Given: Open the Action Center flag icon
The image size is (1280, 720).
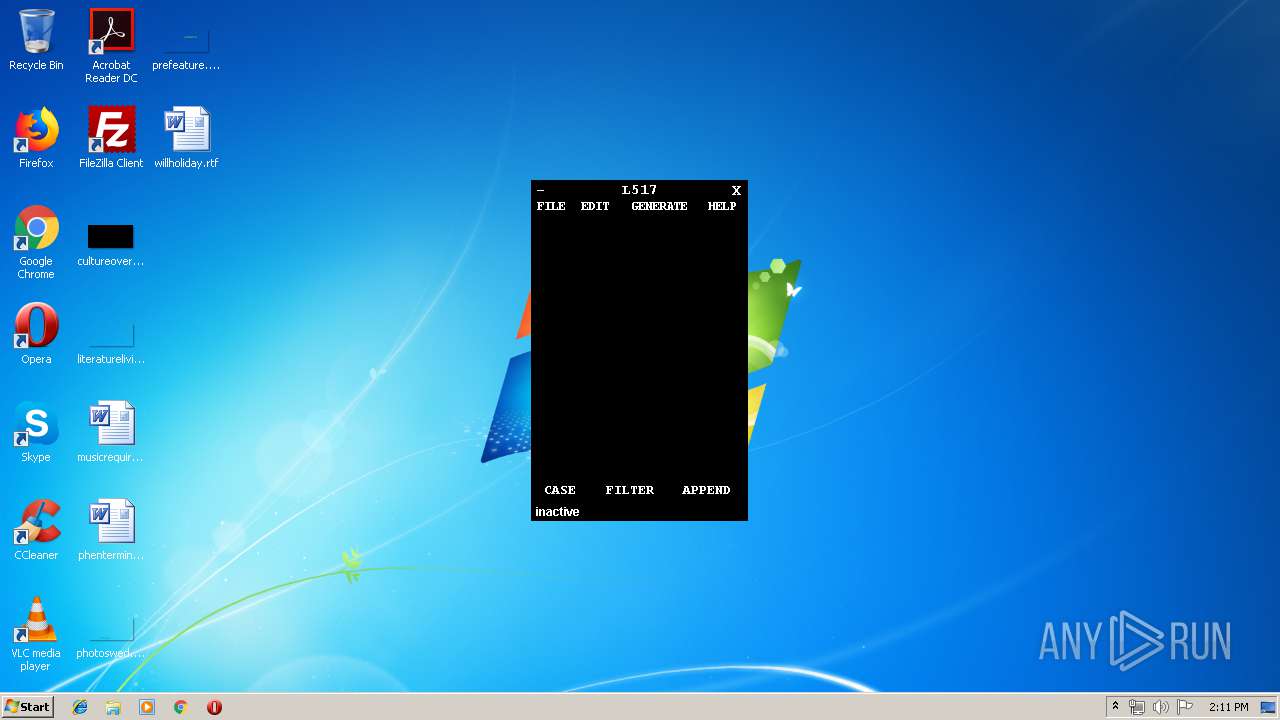Looking at the screenshot, I should pos(1185,707).
